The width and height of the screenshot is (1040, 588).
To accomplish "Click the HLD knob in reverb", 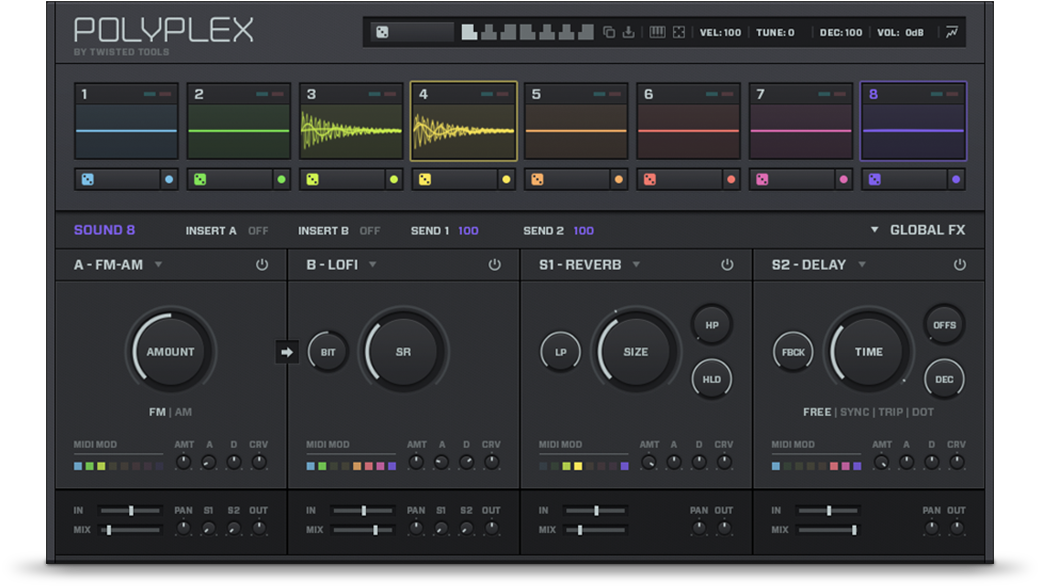I will click(712, 379).
